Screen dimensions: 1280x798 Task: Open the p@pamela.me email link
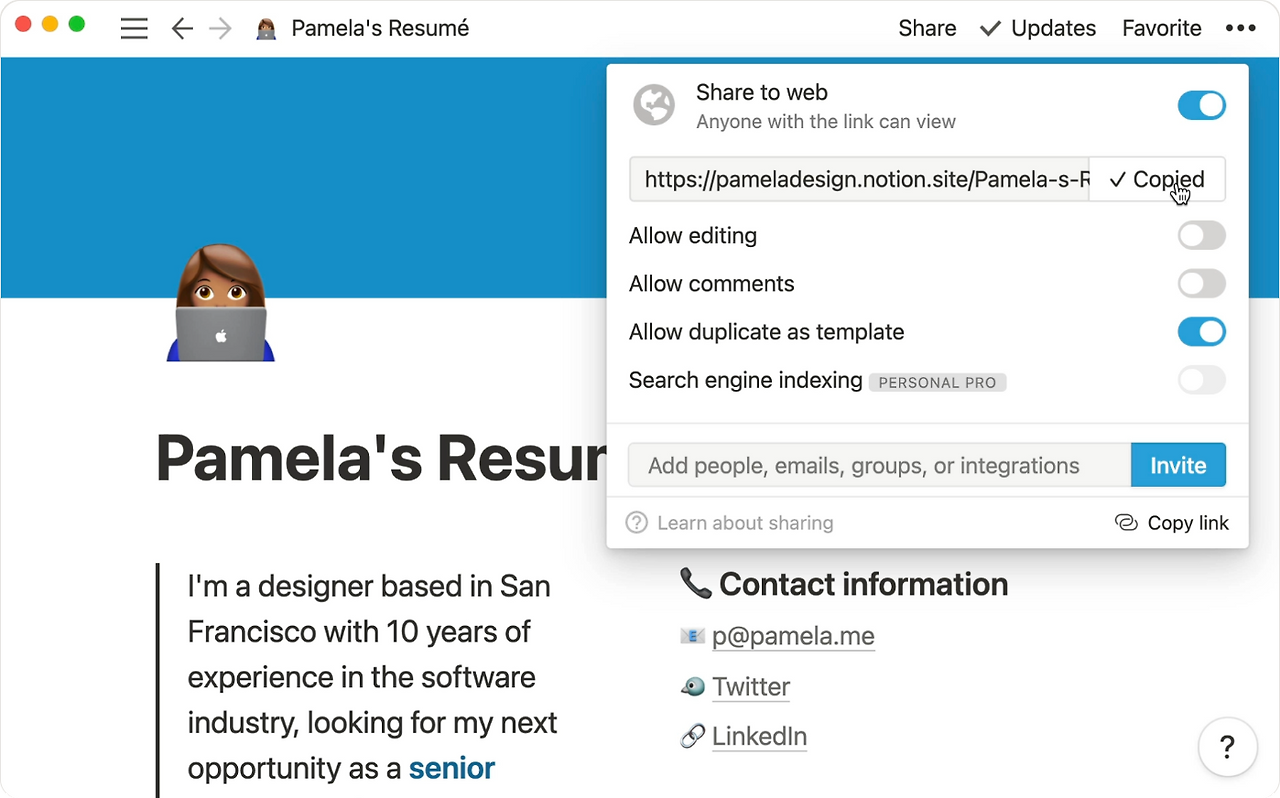pyautogui.click(x=793, y=636)
